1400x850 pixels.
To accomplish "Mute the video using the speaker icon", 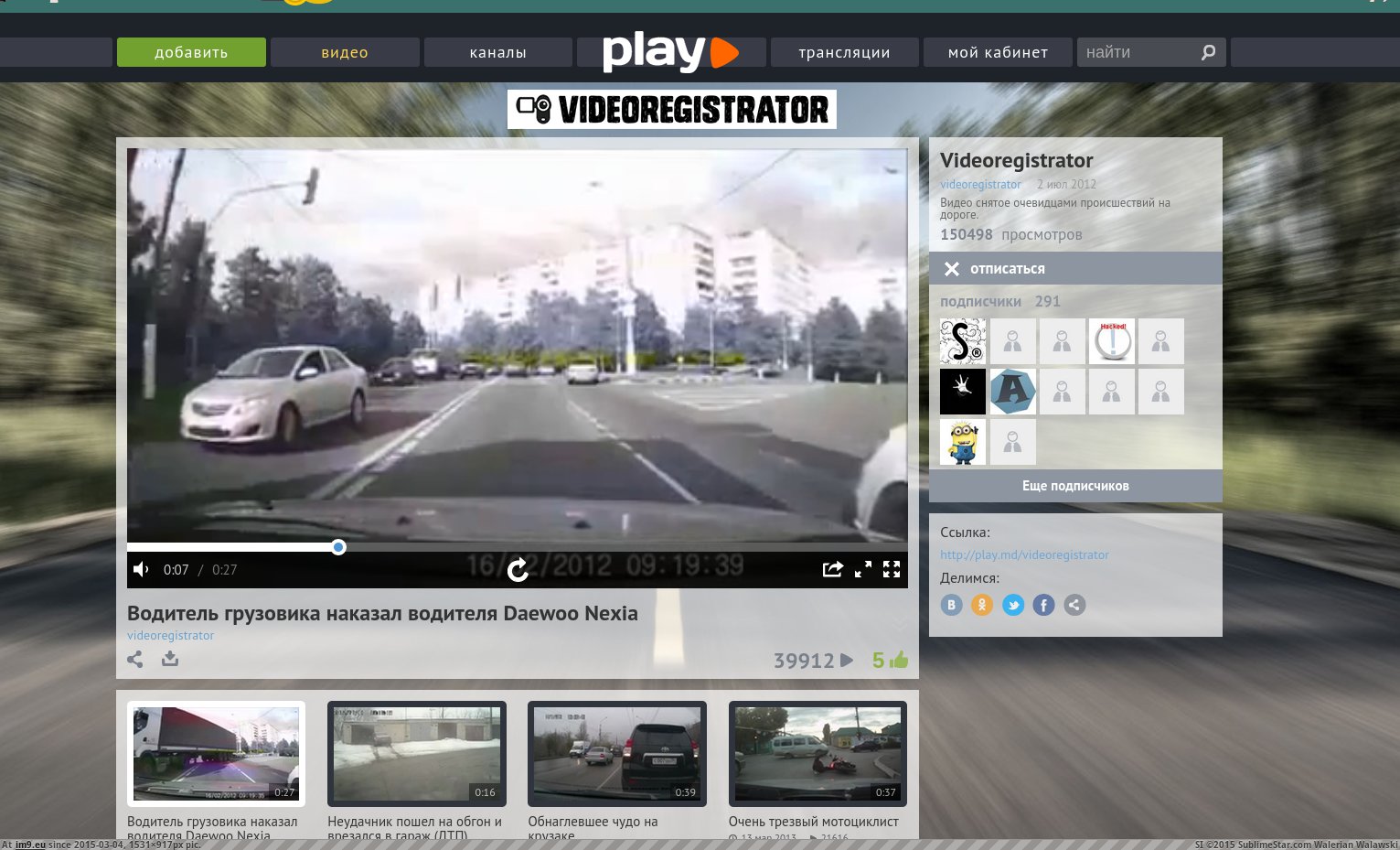I will pyautogui.click(x=141, y=570).
